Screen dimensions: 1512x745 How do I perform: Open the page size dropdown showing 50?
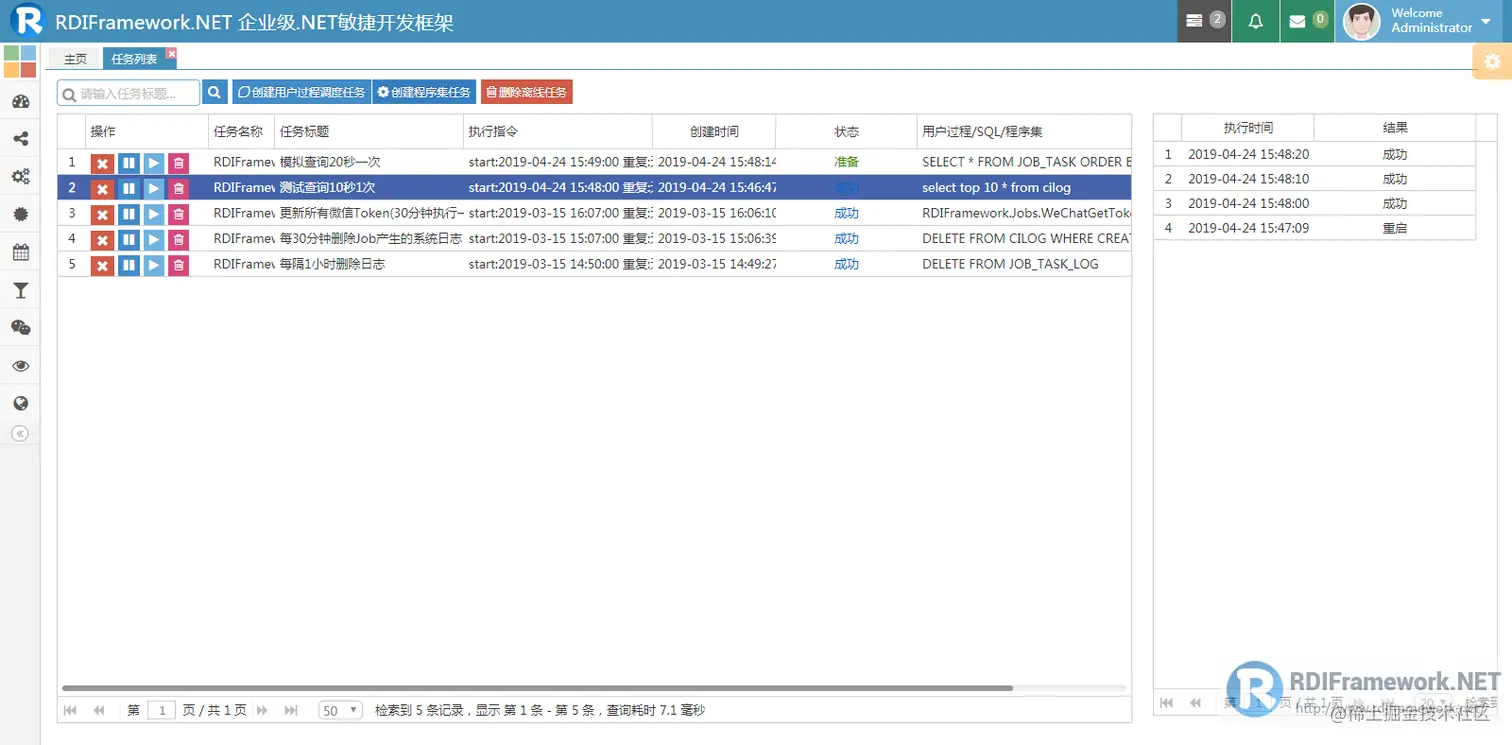tap(341, 710)
